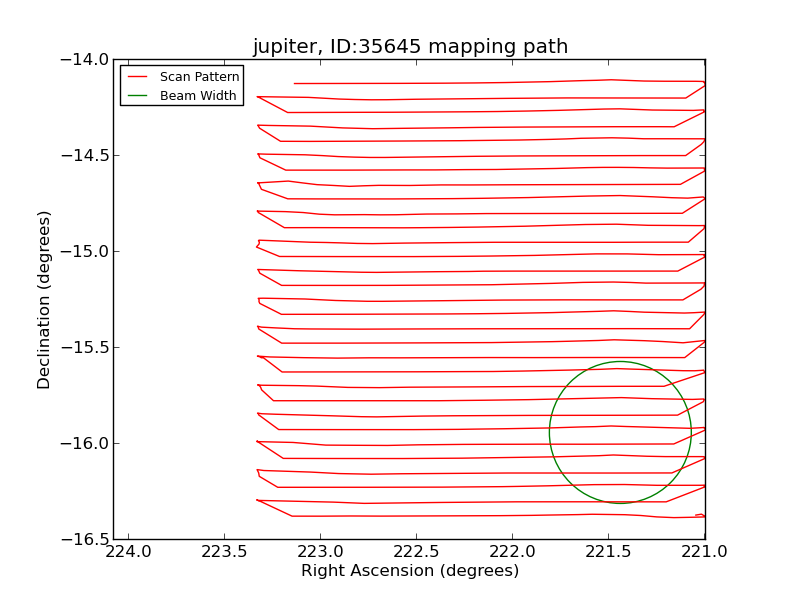
Task: Click the y-axis tick label −15.0
Action: [85, 252]
